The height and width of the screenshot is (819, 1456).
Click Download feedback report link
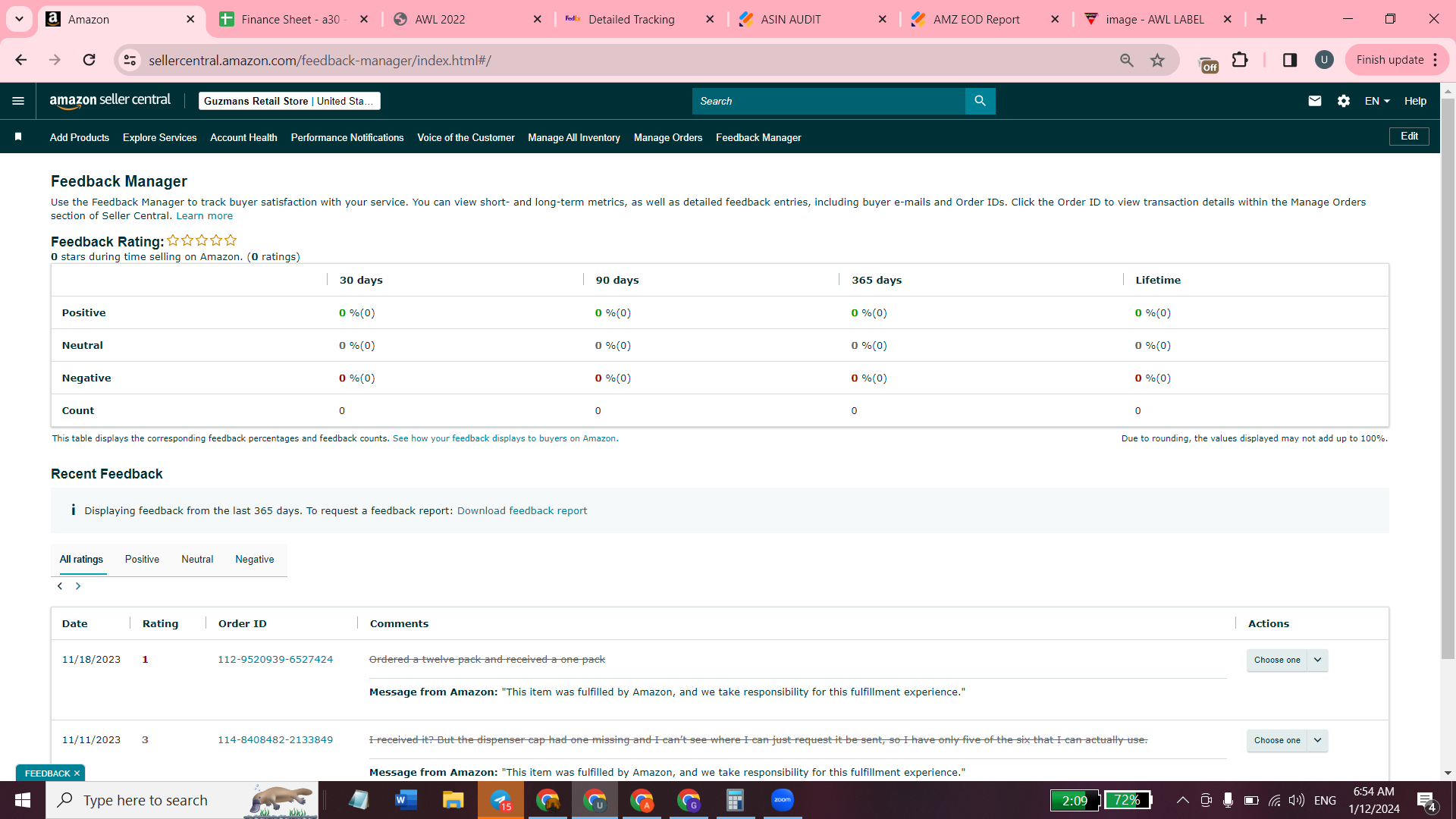coord(522,510)
